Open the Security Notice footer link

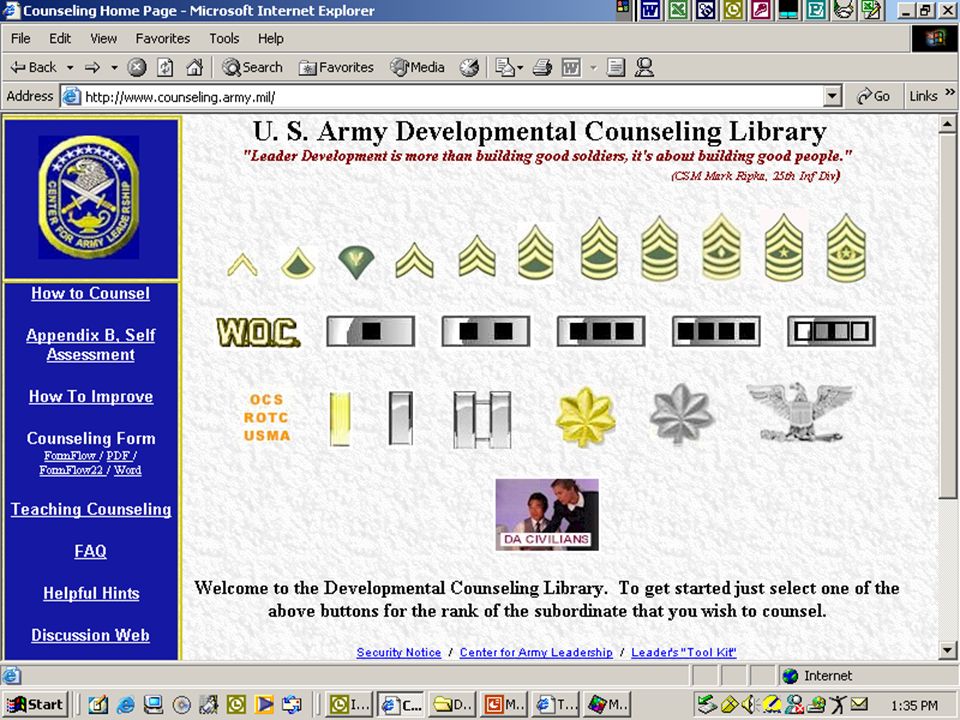point(399,653)
